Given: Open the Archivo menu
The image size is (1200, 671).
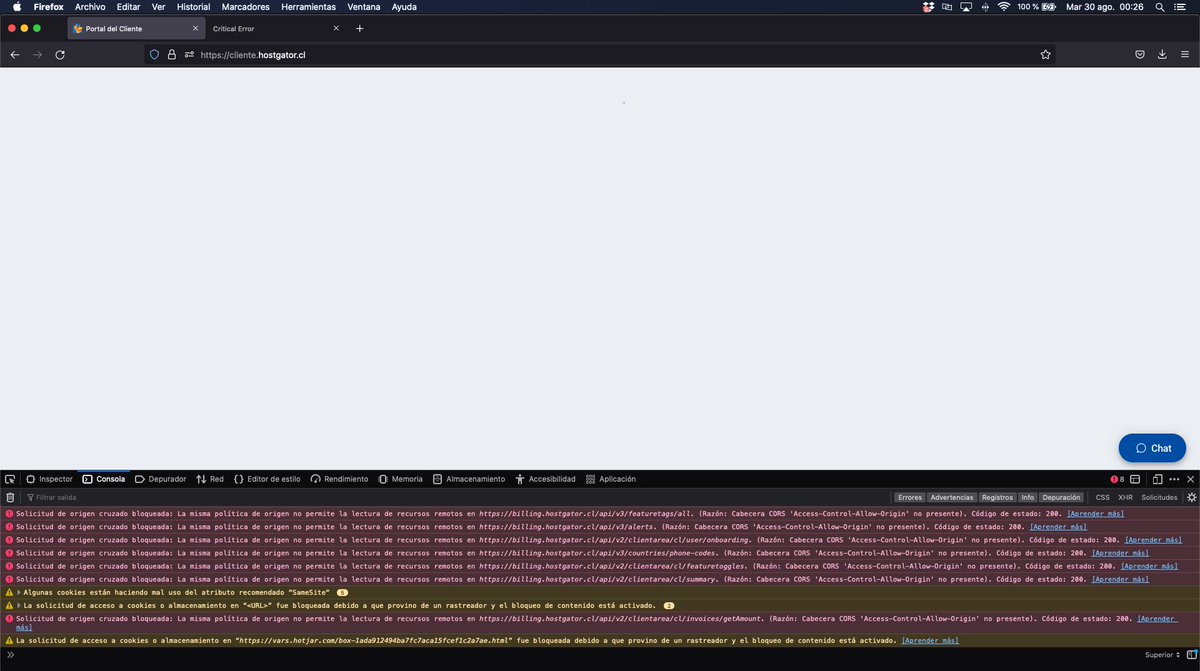Looking at the screenshot, I should point(90,7).
